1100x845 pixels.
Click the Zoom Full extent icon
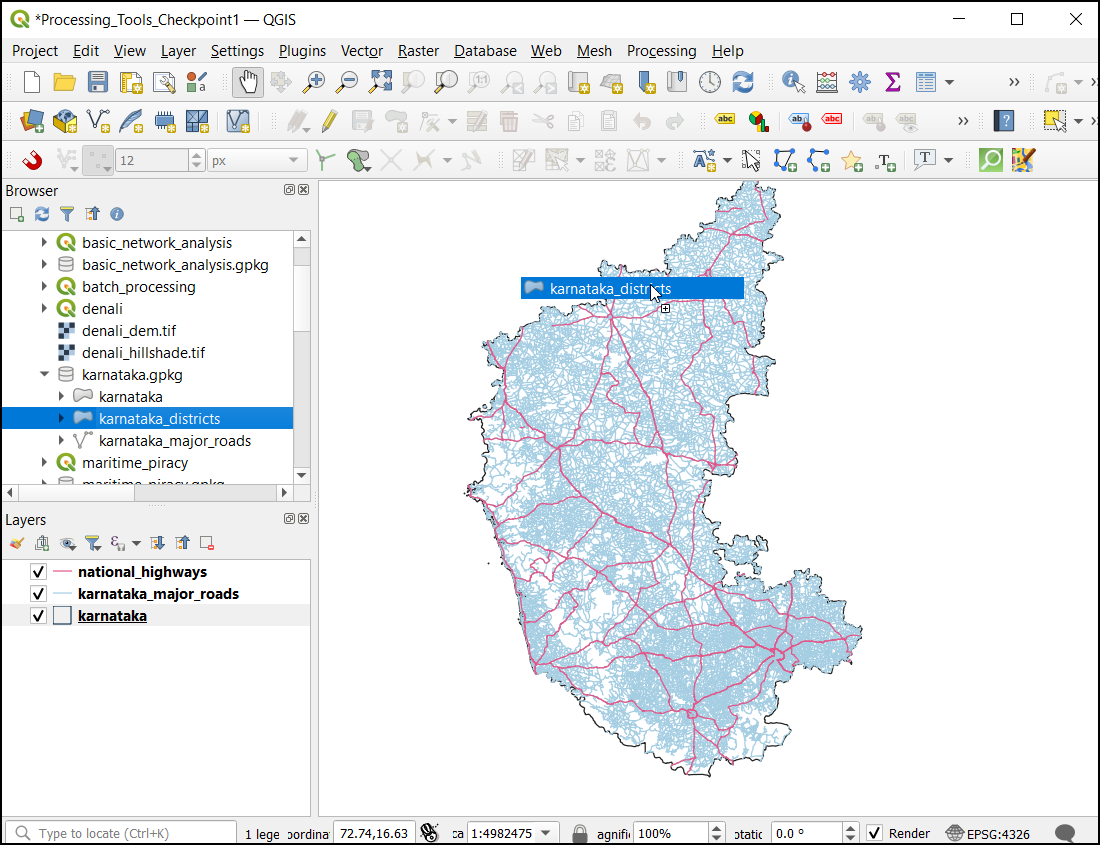(x=381, y=82)
